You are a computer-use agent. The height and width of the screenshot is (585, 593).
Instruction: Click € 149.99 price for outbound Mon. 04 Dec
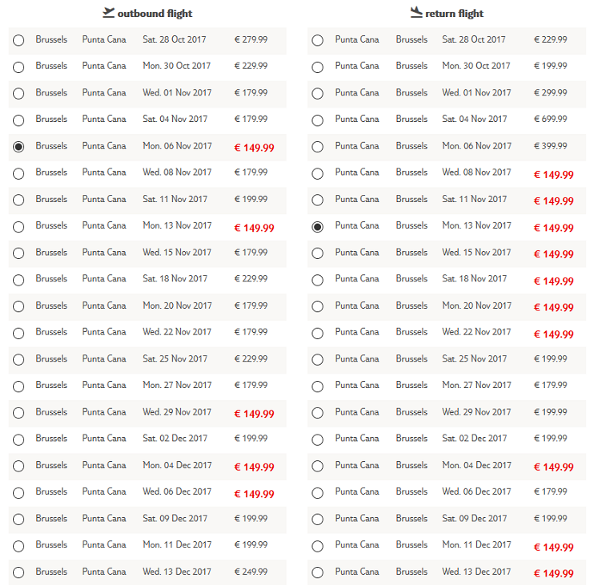[x=254, y=467]
